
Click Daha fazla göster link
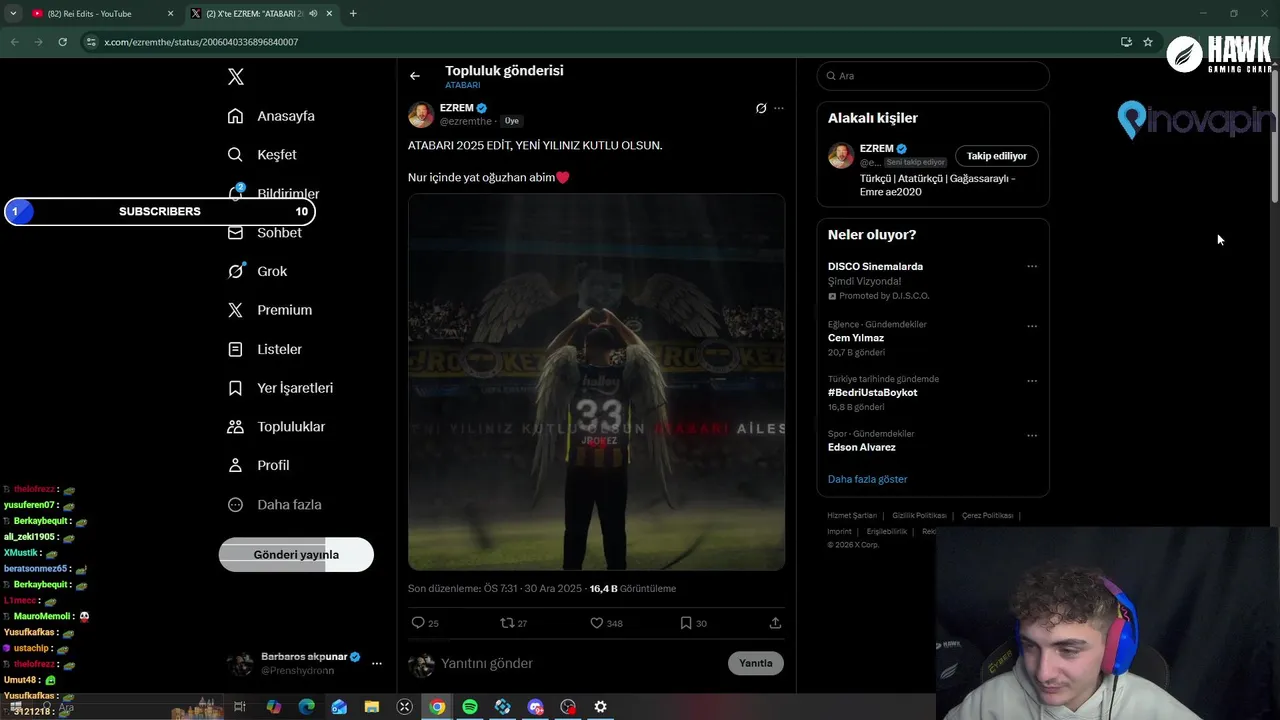pyautogui.click(x=867, y=479)
